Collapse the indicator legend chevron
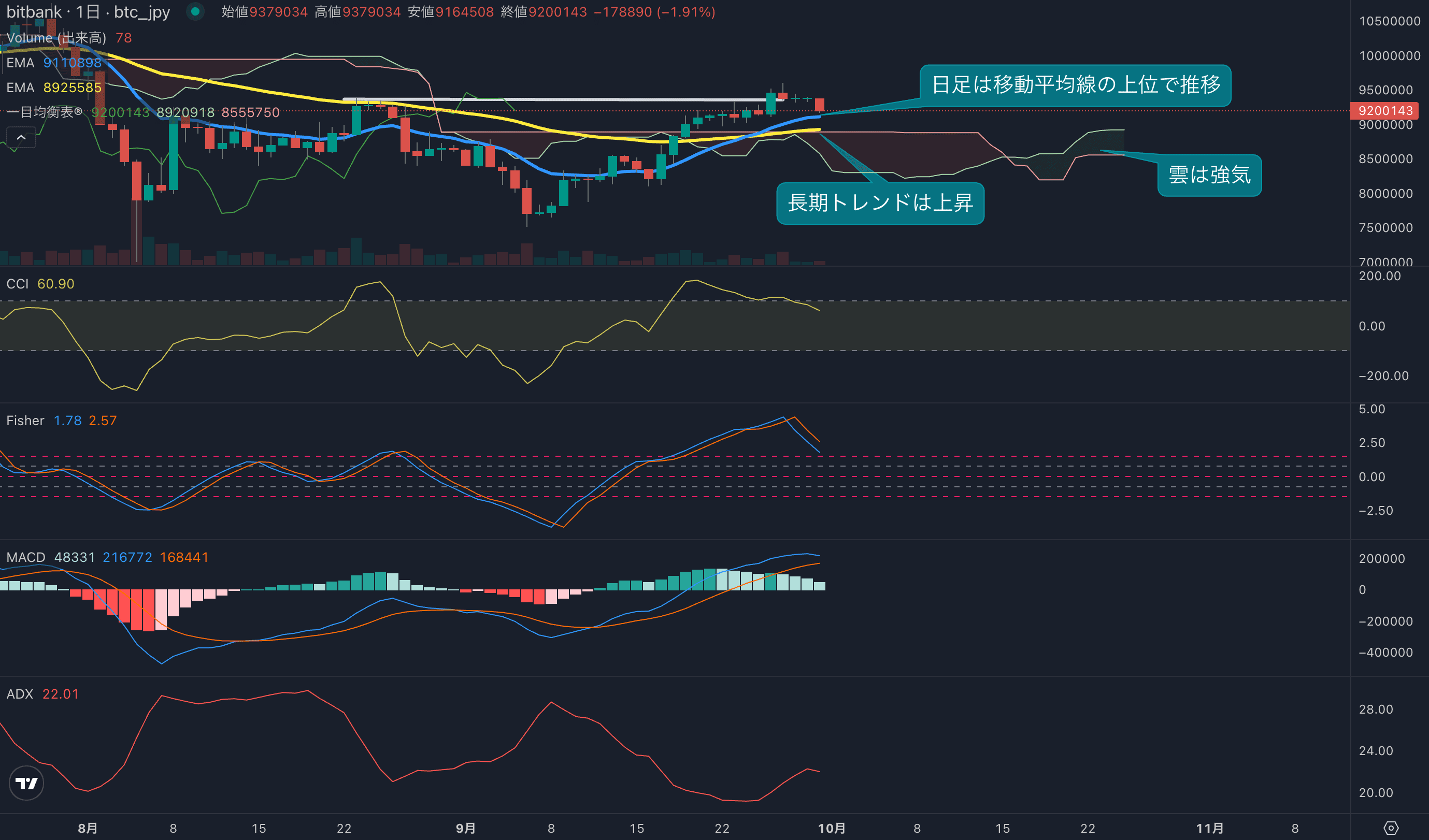 pos(21,137)
